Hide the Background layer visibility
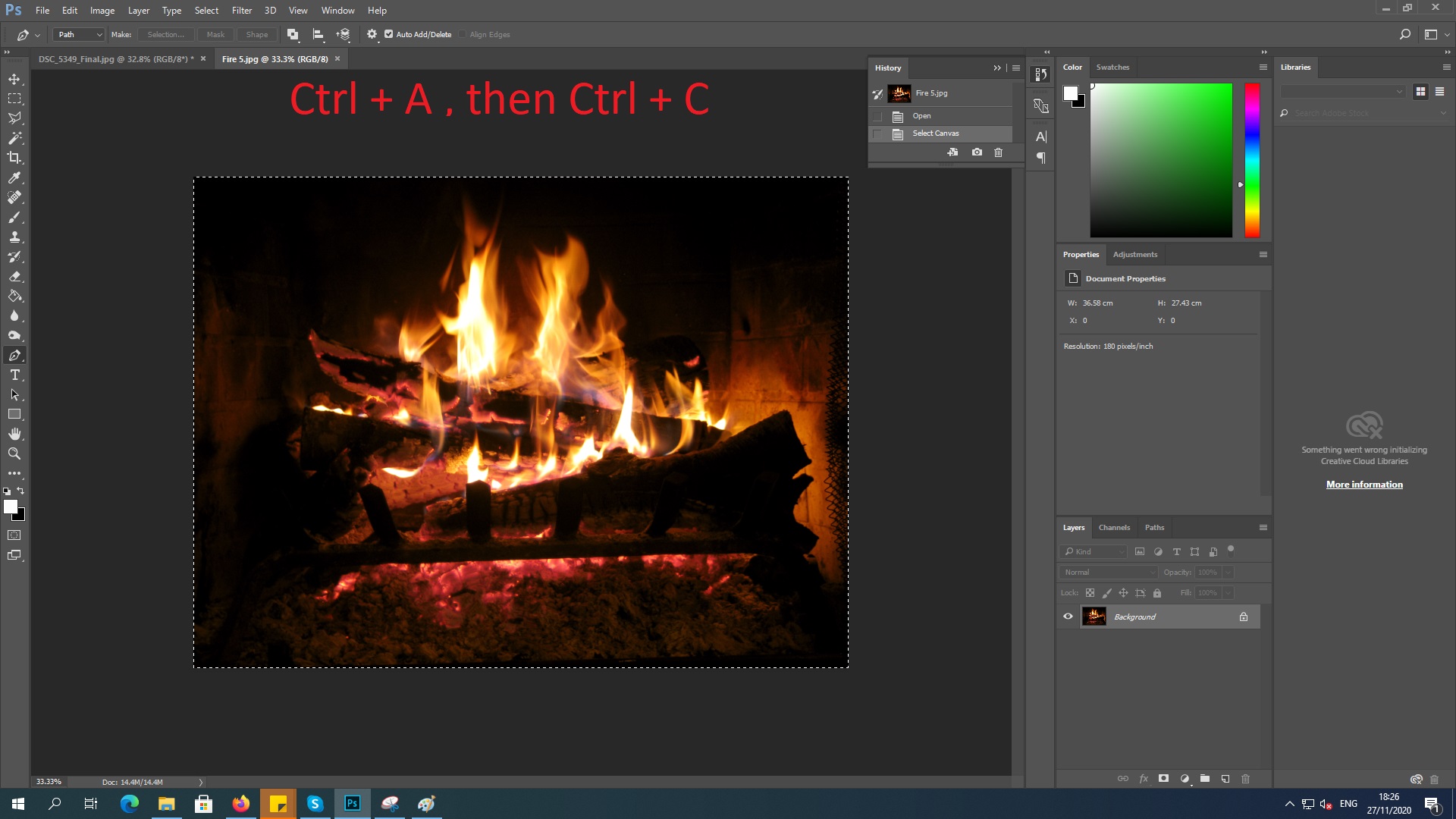Viewport: 1456px width, 819px height. coord(1068,617)
